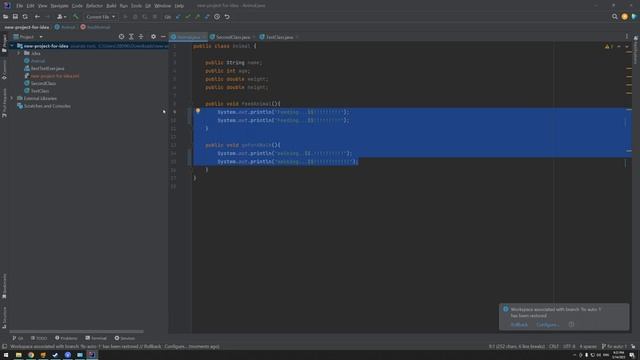
Task: Open the File menu
Action: point(20,6)
